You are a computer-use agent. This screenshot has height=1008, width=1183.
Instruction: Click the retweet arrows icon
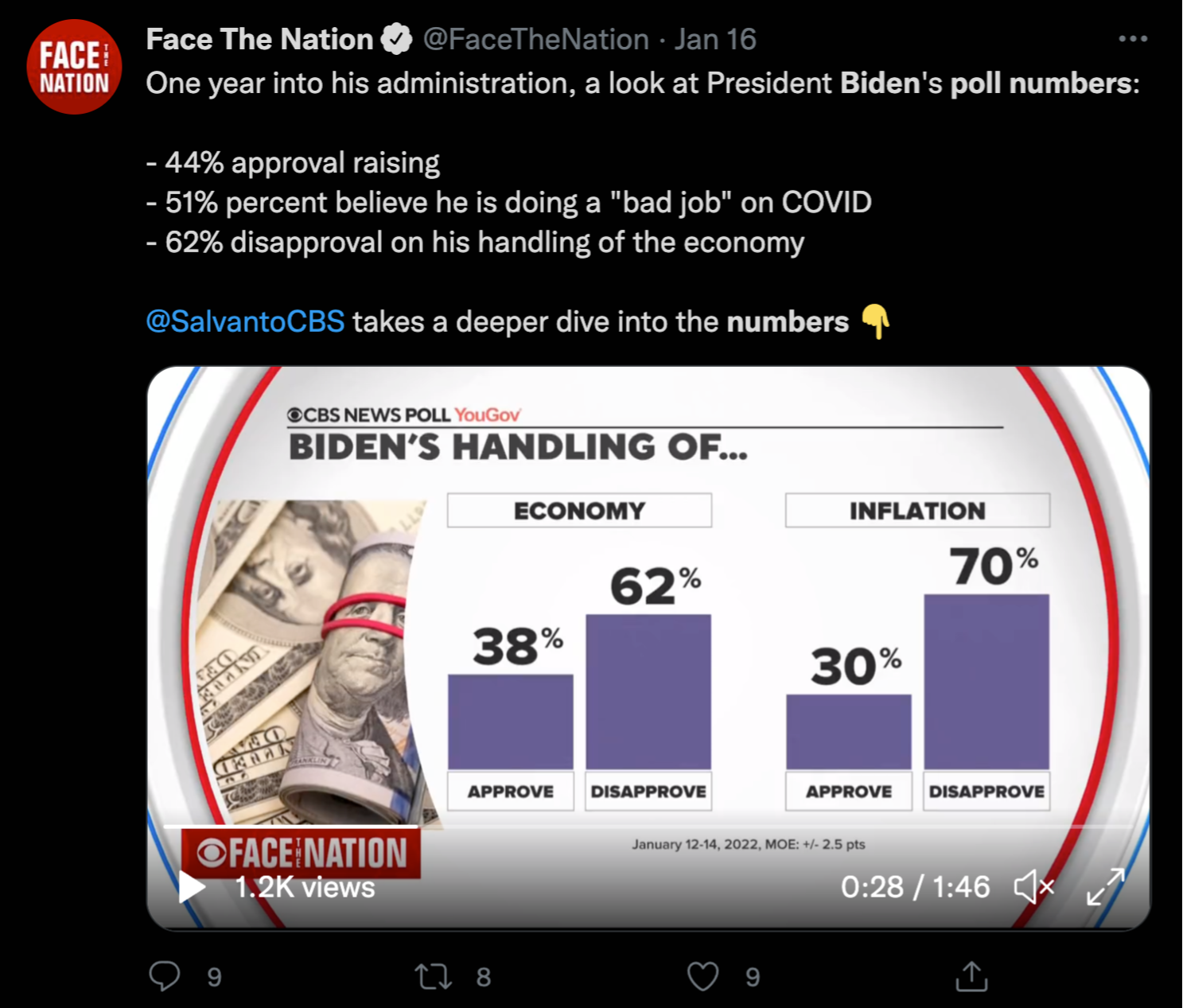434,976
